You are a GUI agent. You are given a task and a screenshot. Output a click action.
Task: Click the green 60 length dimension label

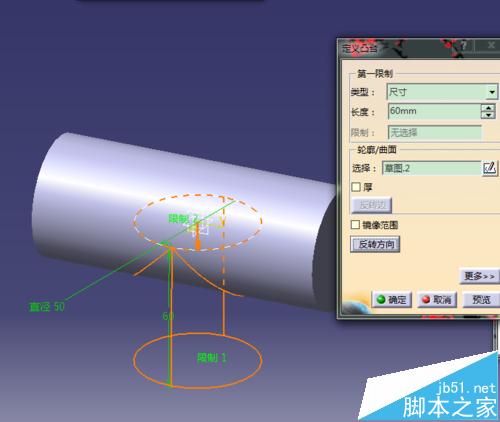[168, 316]
